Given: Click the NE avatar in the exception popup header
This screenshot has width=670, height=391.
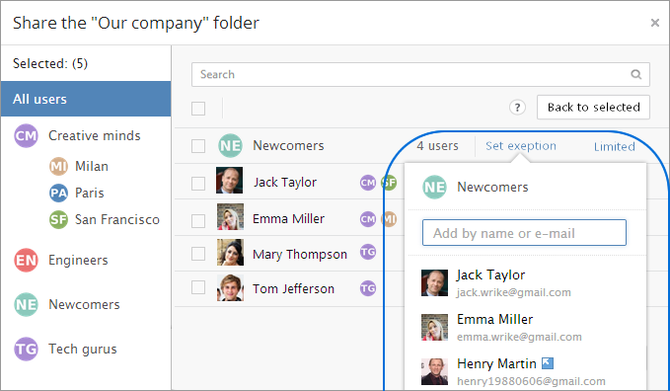Looking at the screenshot, I should pos(434,187).
